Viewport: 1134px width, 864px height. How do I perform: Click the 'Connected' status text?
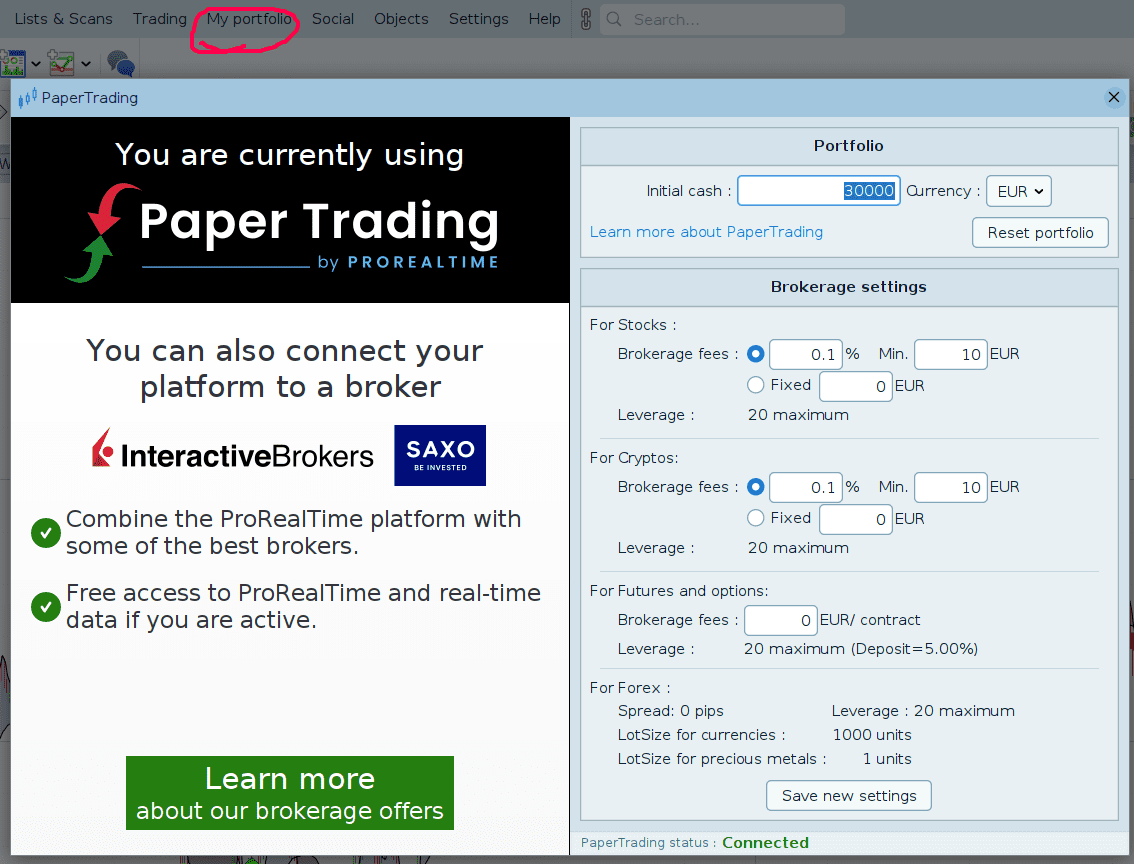[765, 842]
